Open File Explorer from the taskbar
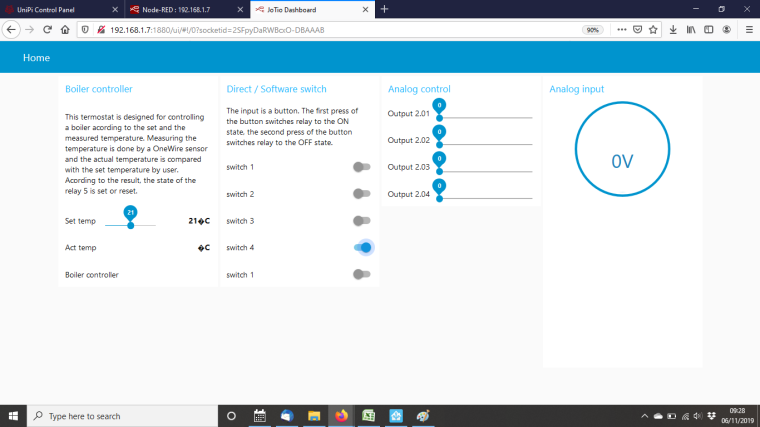The height and width of the screenshot is (427, 760). coord(313,416)
